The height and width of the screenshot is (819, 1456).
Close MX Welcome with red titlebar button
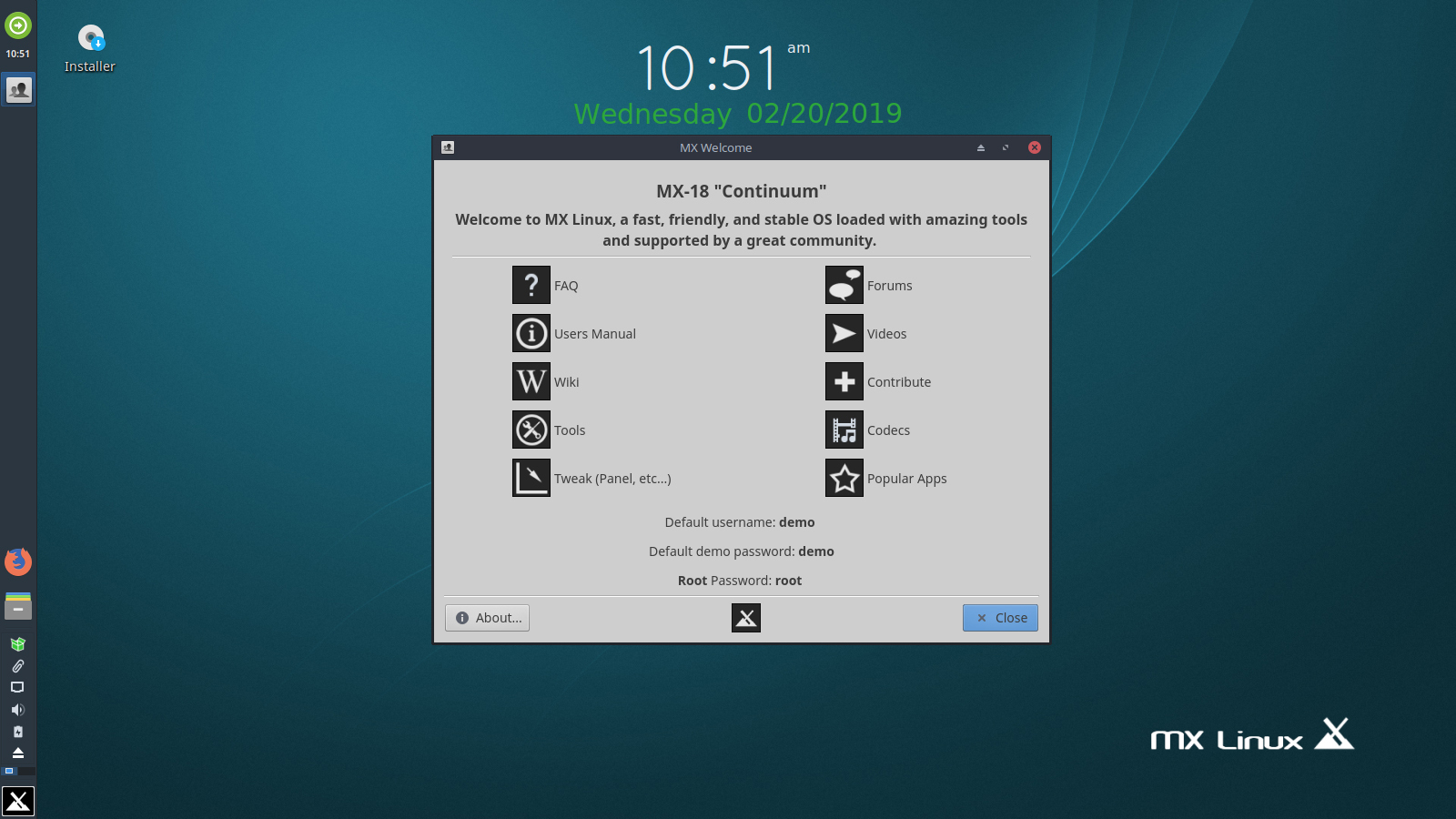[1035, 147]
